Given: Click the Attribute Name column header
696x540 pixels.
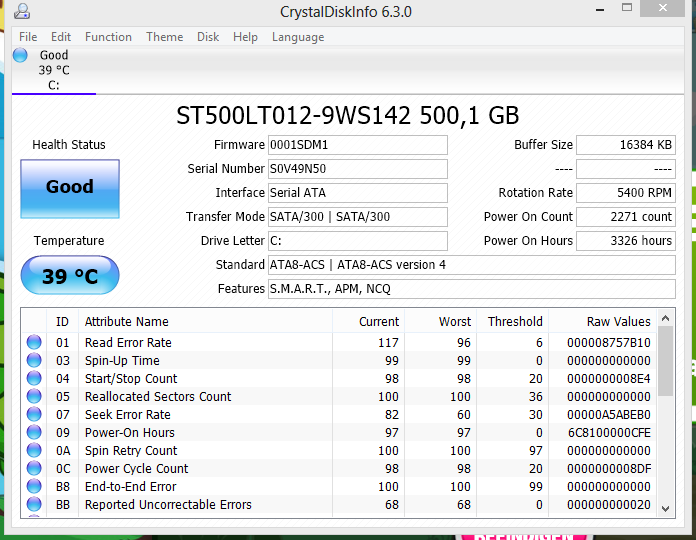Looking at the screenshot, I should pyautogui.click(x=205, y=322).
